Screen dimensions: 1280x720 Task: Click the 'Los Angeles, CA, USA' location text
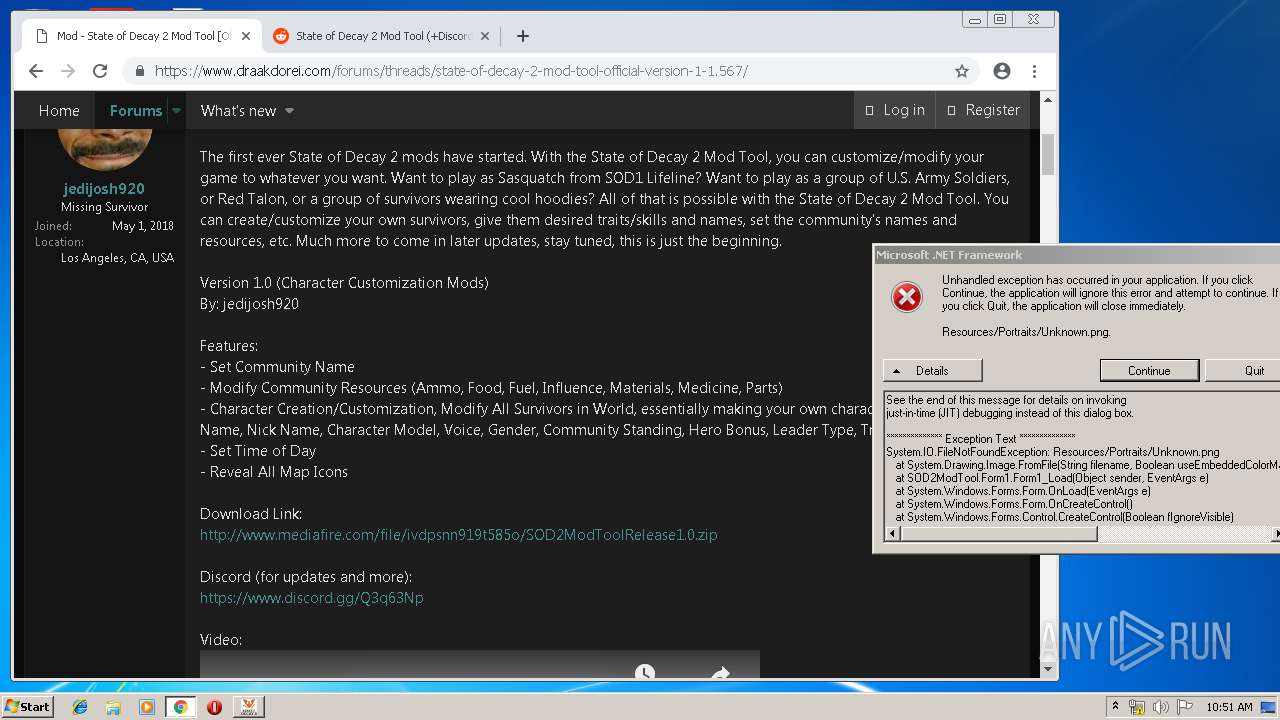[117, 258]
